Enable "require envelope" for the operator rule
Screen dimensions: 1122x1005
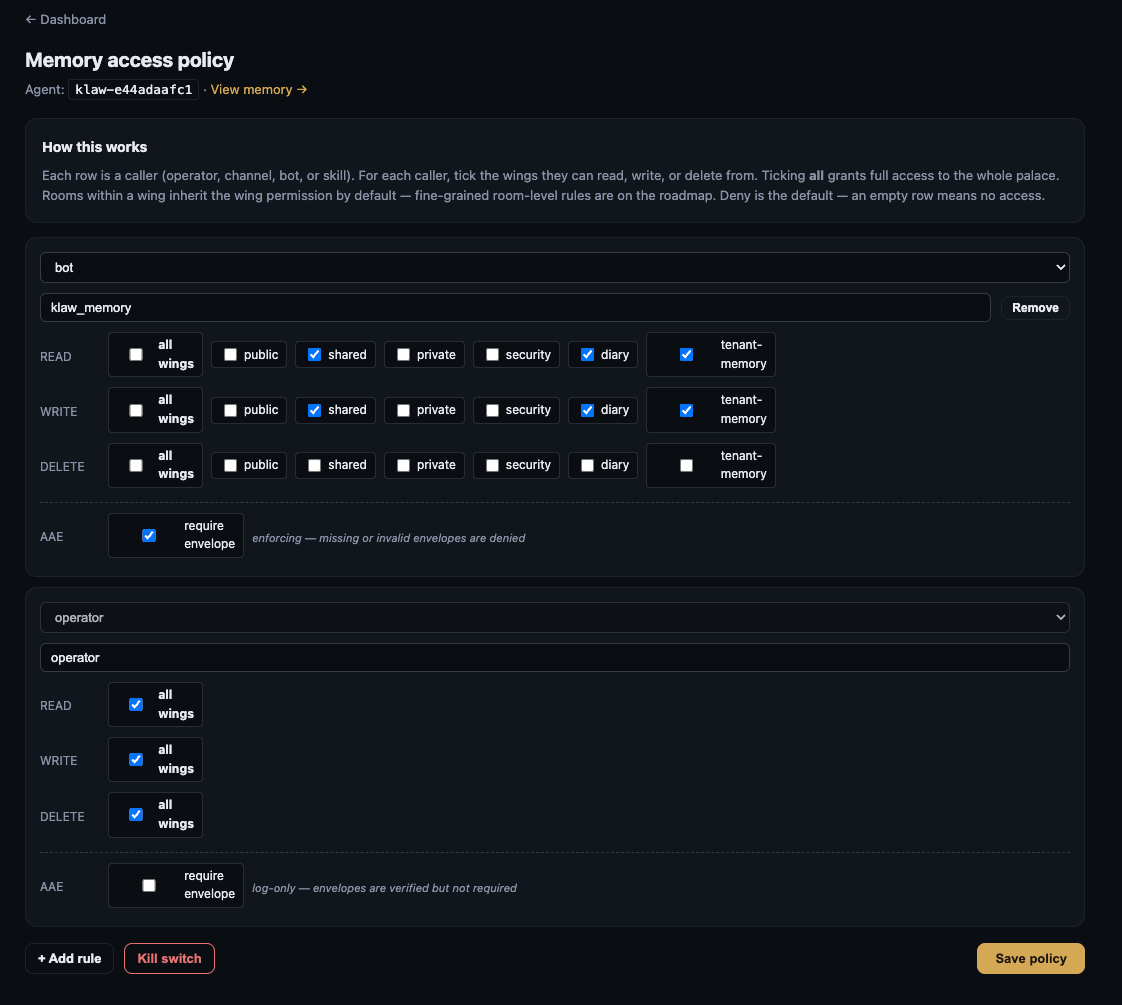148,885
